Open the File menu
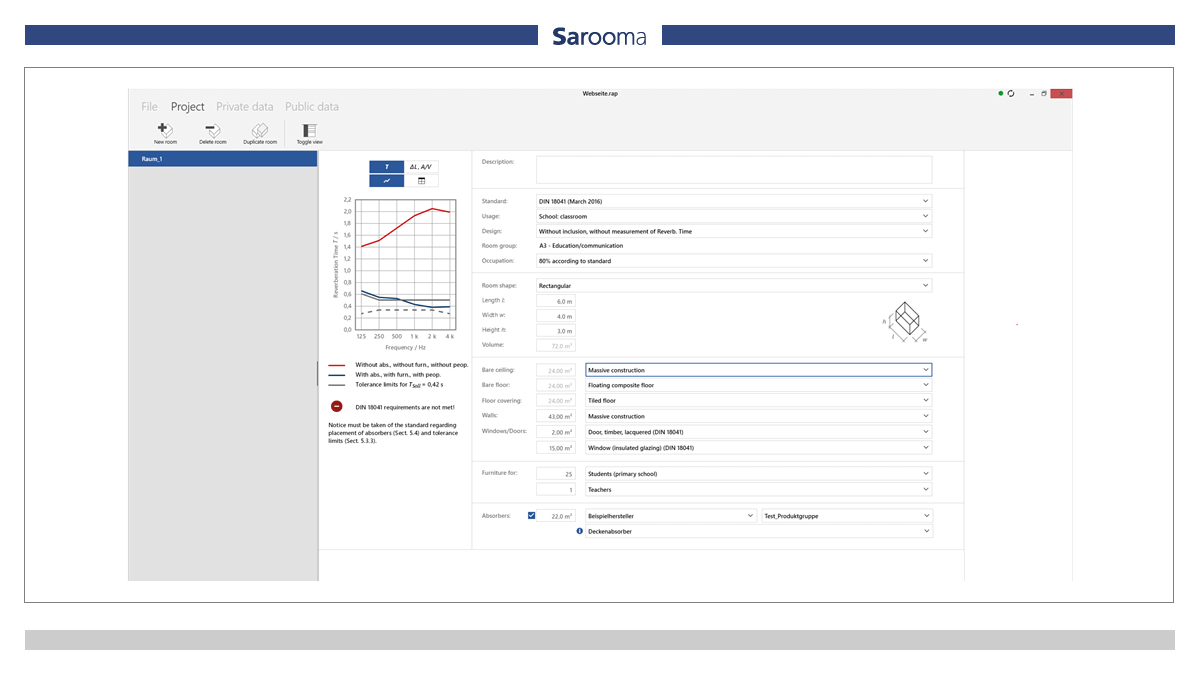The height and width of the screenshot is (675, 1200). pyautogui.click(x=149, y=106)
